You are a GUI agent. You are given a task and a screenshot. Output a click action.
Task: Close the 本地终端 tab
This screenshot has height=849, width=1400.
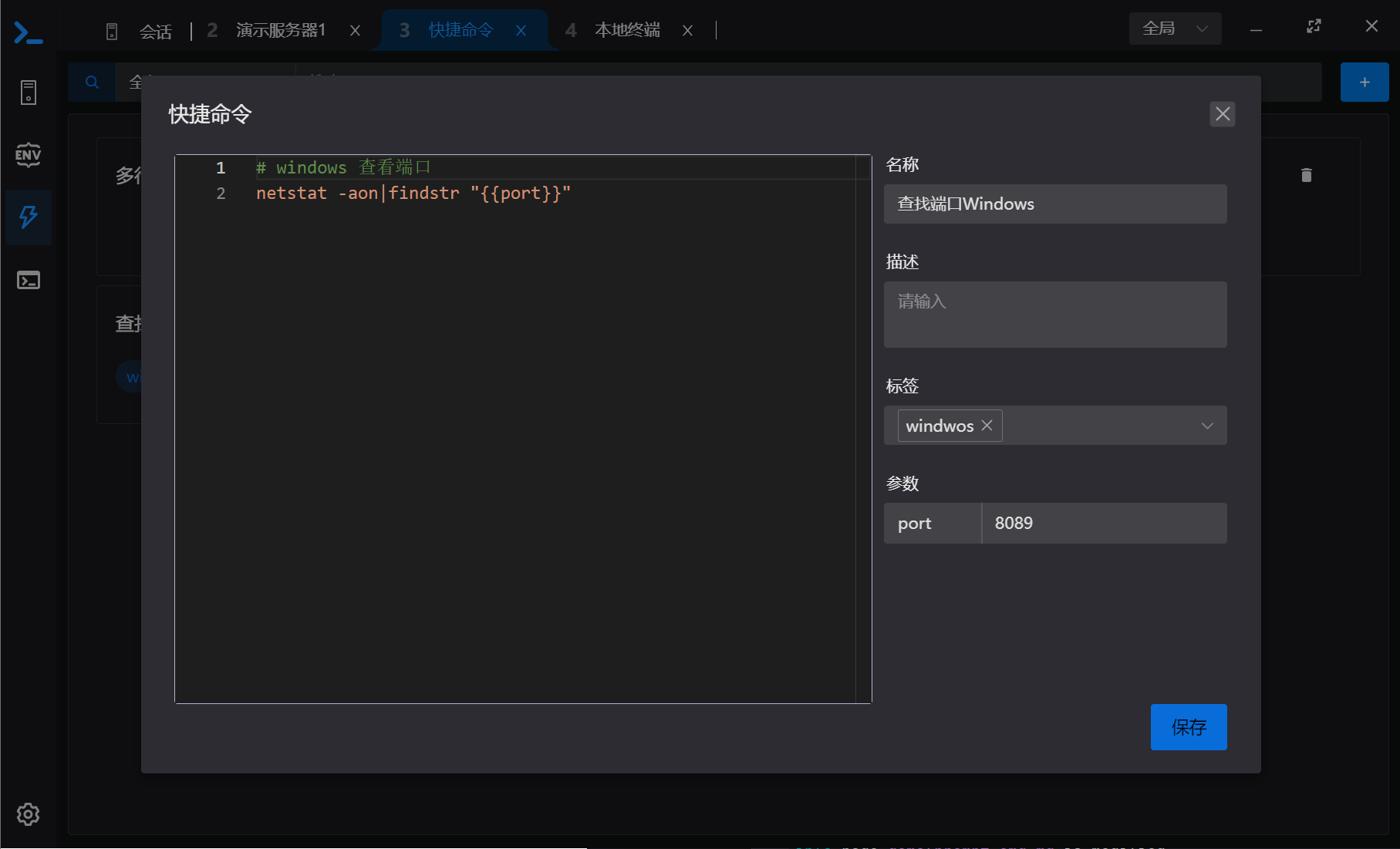pos(687,31)
